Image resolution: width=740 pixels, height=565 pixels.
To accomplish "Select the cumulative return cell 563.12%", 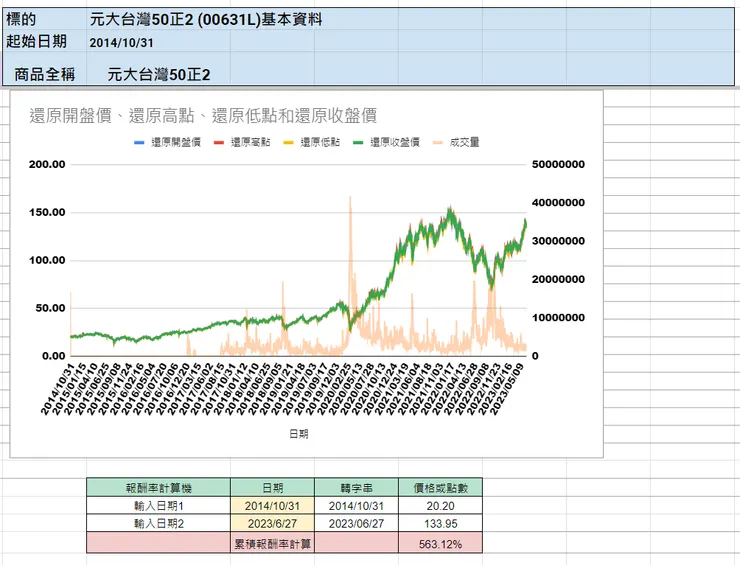I will click(x=440, y=544).
